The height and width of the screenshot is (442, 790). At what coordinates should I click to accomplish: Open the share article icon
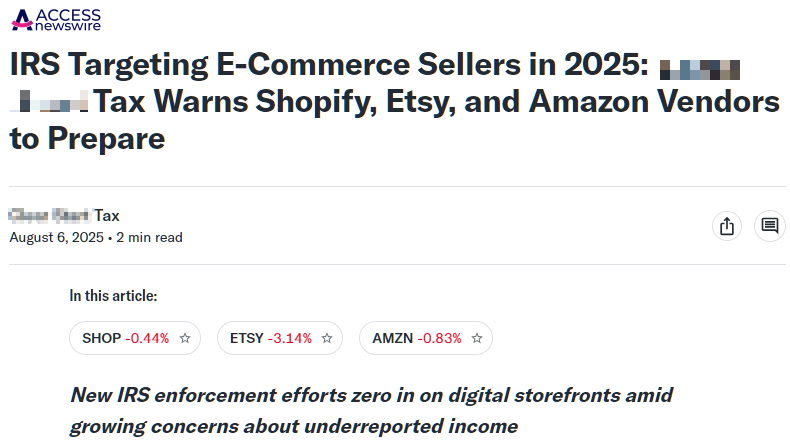pyautogui.click(x=727, y=226)
